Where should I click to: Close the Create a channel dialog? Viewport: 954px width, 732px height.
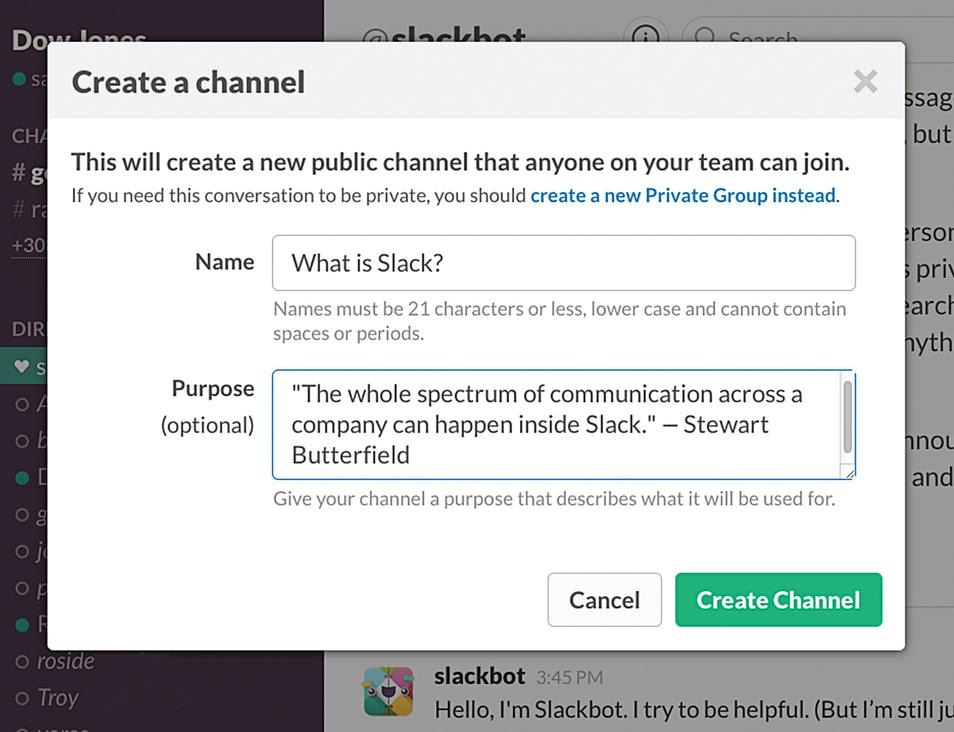(x=865, y=81)
